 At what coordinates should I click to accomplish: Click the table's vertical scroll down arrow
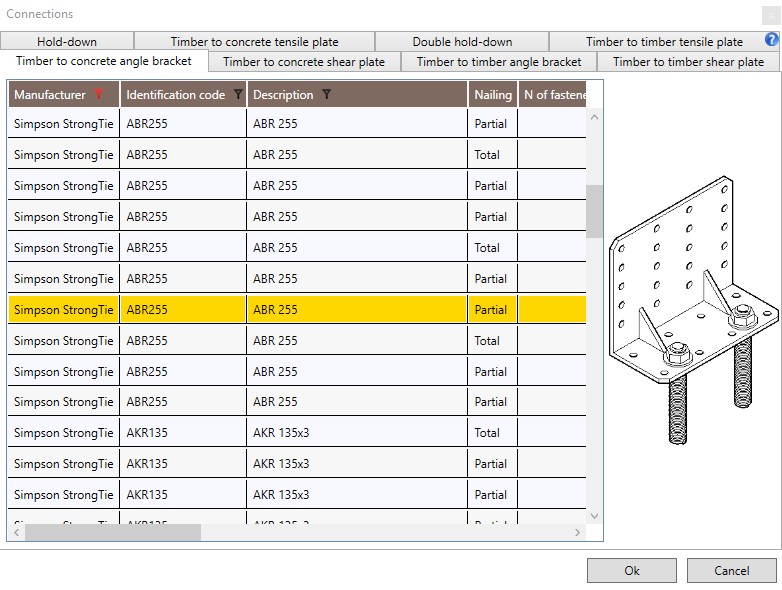click(594, 516)
